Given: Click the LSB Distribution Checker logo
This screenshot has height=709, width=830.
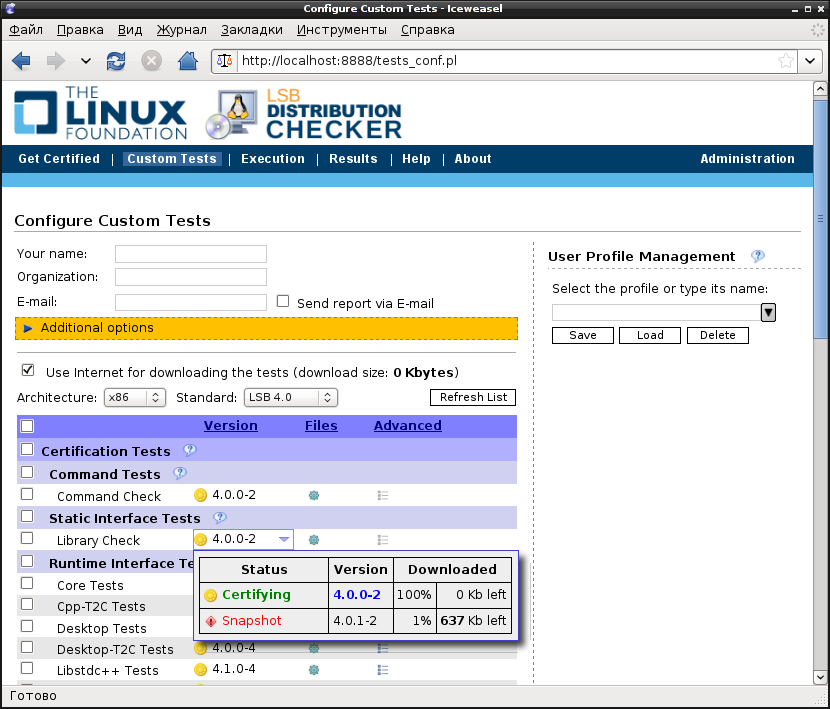Looking at the screenshot, I should pyautogui.click(x=303, y=114).
